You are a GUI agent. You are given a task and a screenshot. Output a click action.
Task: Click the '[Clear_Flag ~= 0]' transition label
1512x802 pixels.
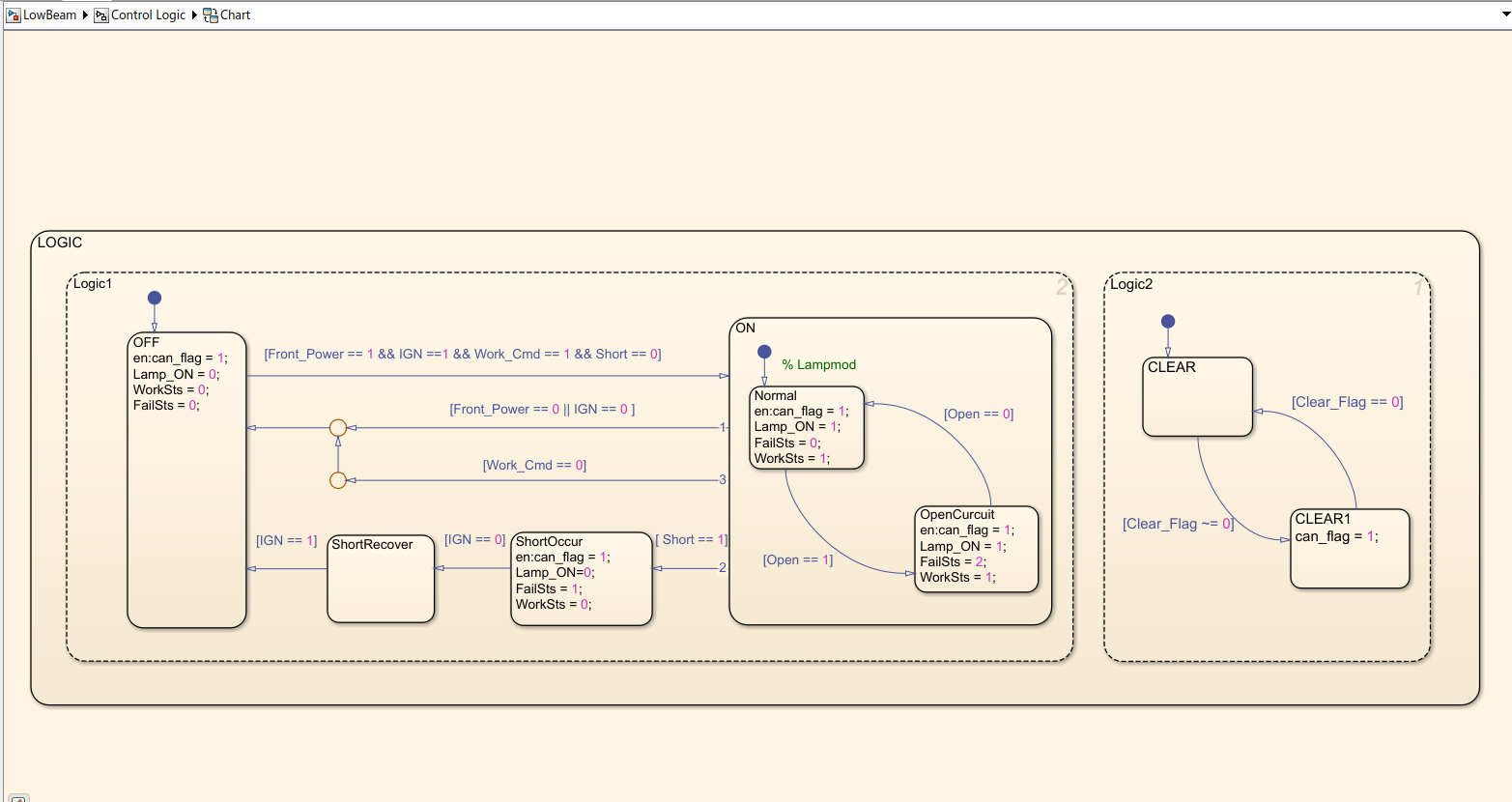pos(1179,524)
